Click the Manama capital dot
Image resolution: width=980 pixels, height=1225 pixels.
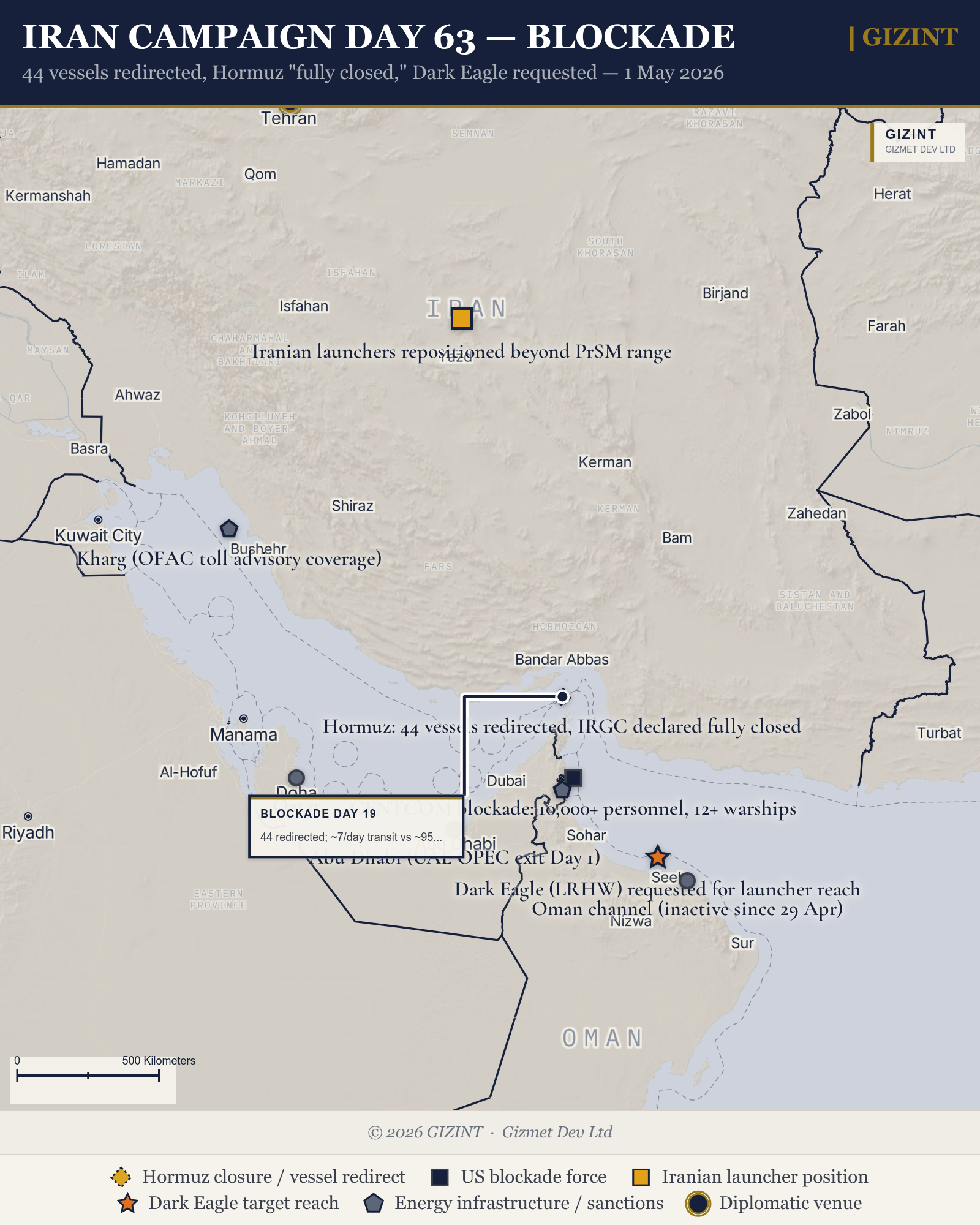pyautogui.click(x=244, y=718)
